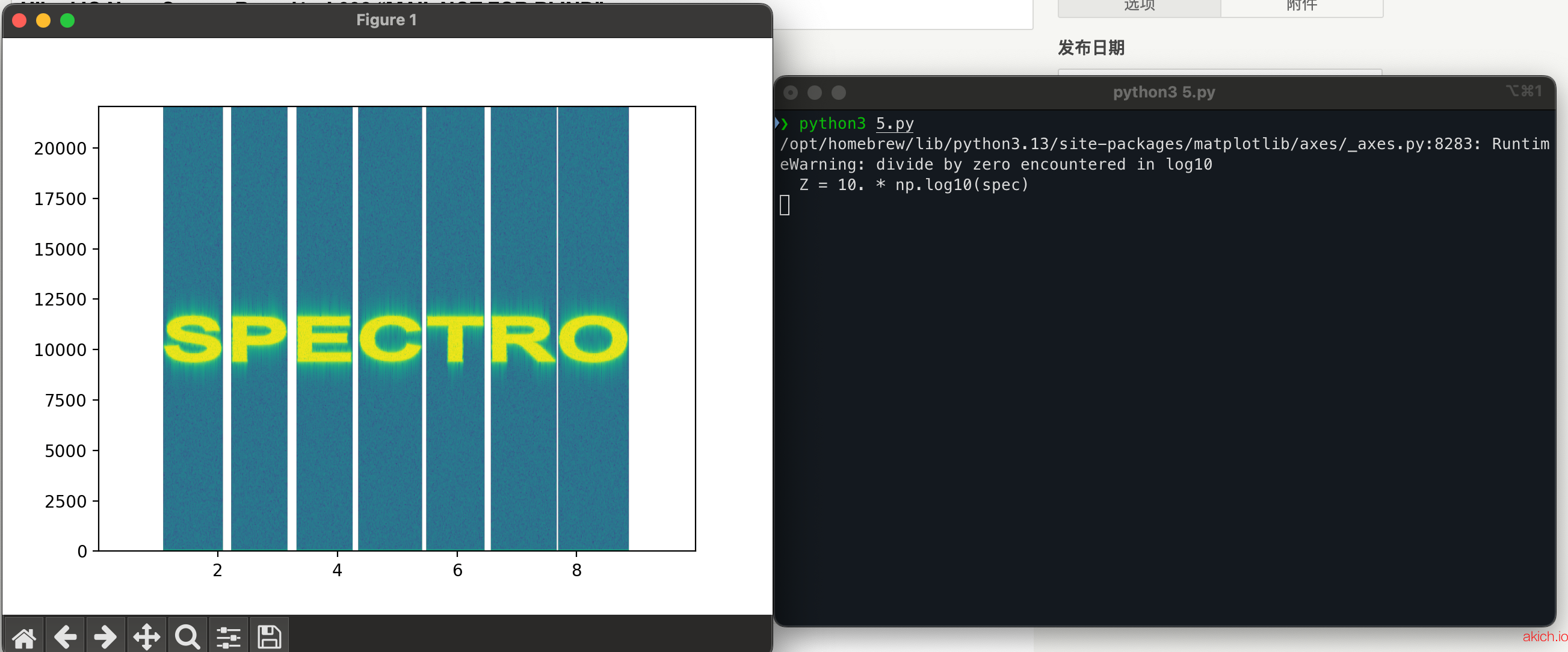Select the Zoom to rectangle tool
The image size is (1568, 652).
click(x=187, y=637)
